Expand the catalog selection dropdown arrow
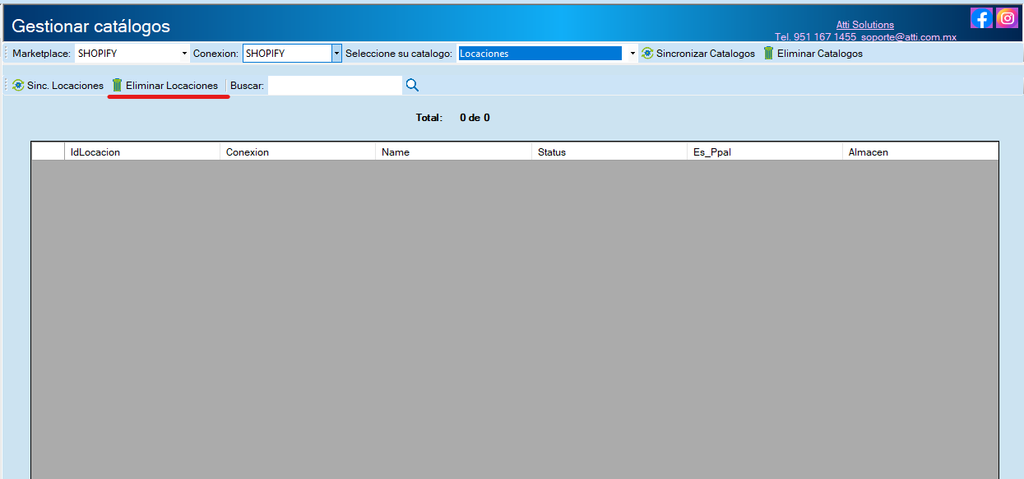 (632, 53)
